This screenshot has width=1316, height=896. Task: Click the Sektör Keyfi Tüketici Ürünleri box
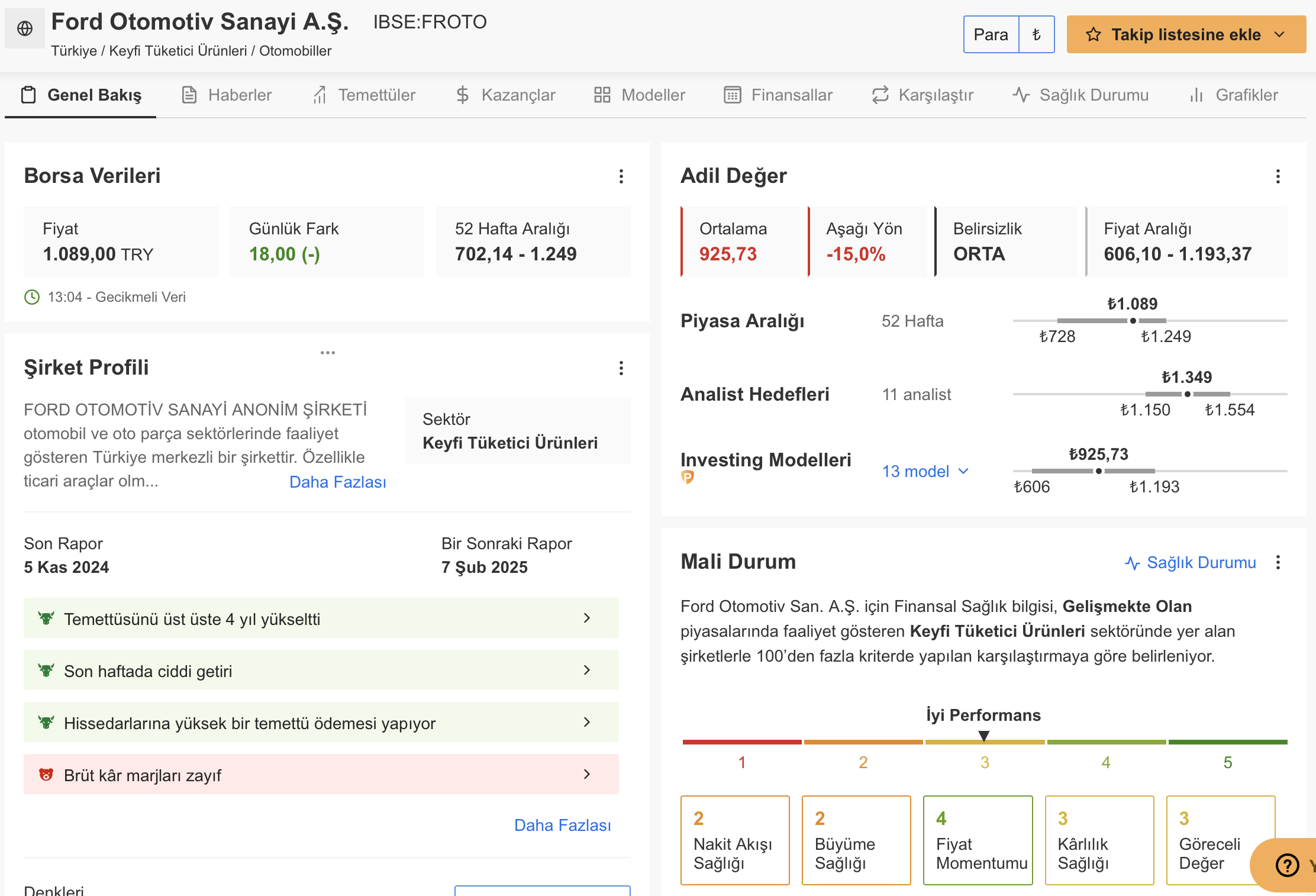pos(518,431)
